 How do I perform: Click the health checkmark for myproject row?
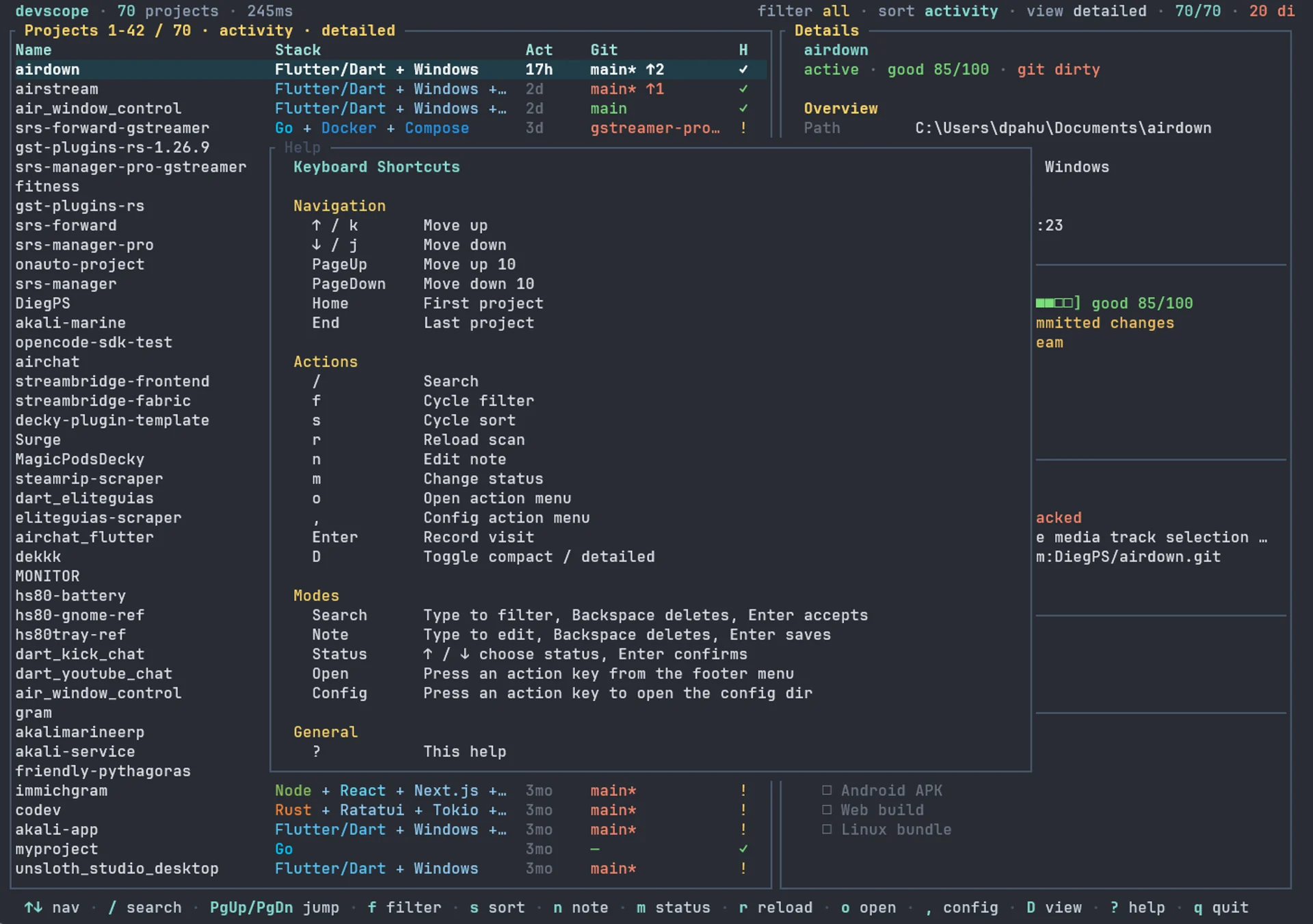[743, 849]
